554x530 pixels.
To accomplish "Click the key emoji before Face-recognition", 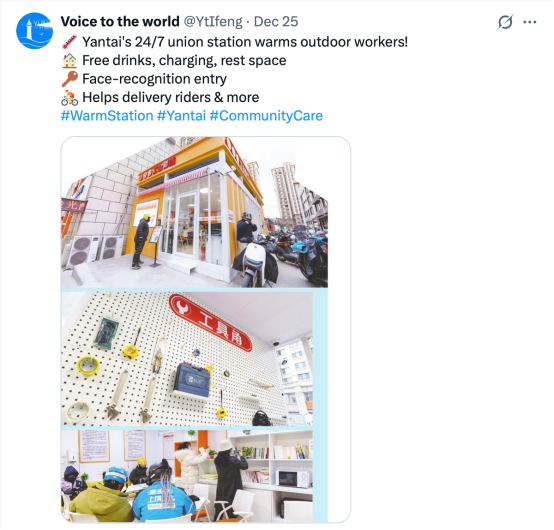I will point(70,79).
